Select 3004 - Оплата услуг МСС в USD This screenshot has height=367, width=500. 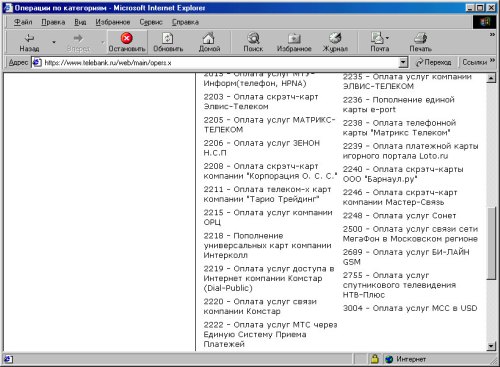click(x=410, y=308)
